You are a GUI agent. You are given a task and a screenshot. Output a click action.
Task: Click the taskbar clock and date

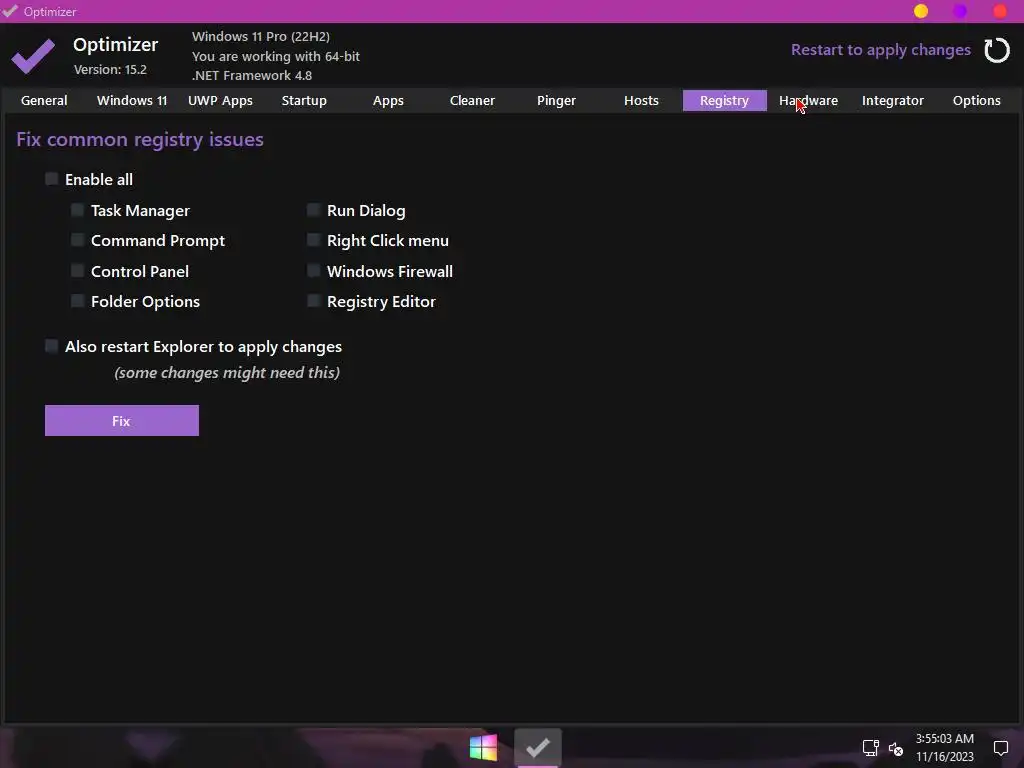click(944, 748)
